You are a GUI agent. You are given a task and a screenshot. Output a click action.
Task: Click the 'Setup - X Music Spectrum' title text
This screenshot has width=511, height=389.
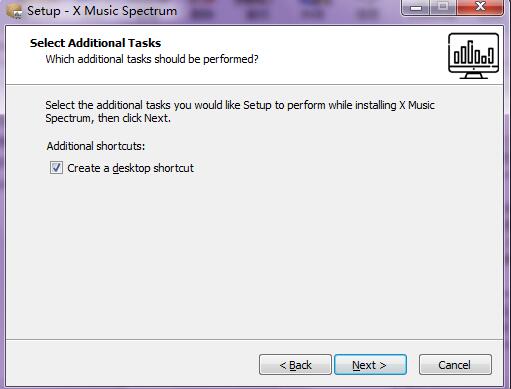pos(102,11)
